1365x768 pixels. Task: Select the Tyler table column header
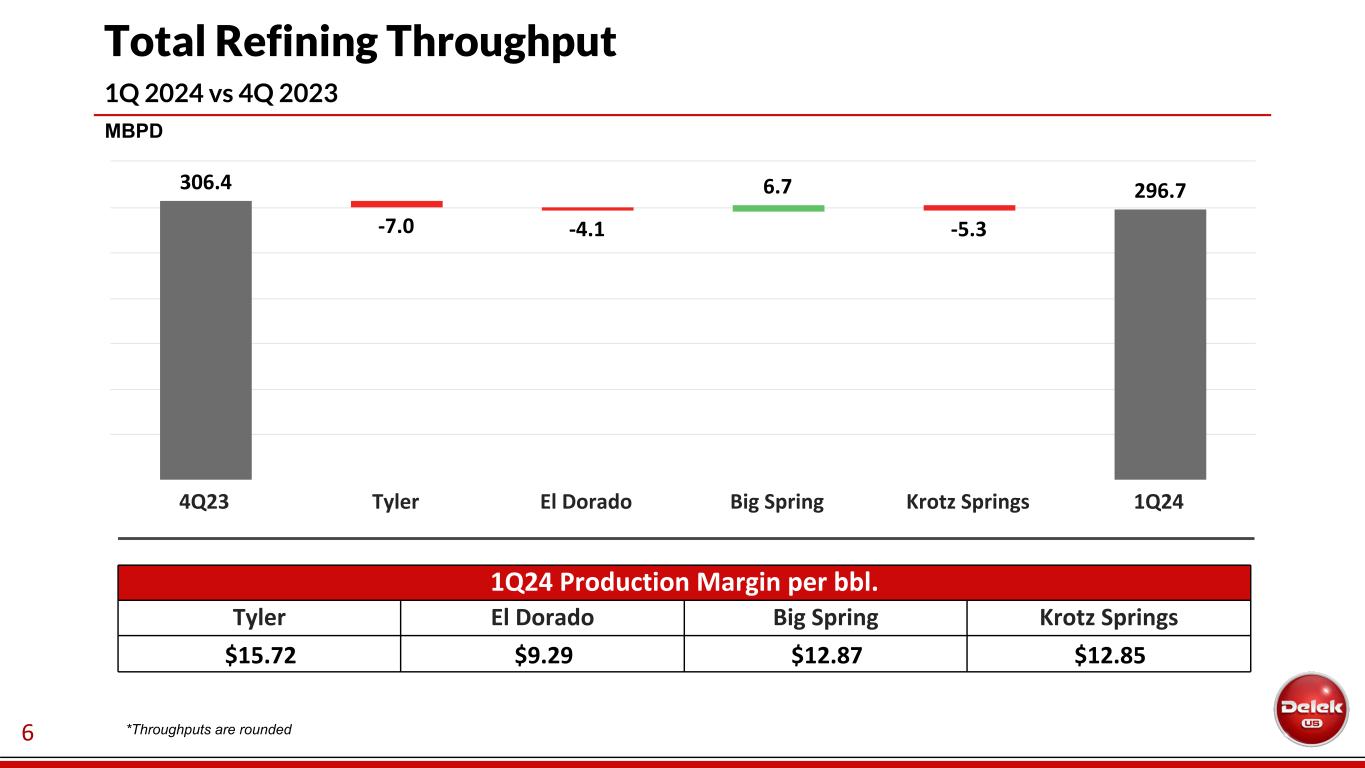pos(259,618)
